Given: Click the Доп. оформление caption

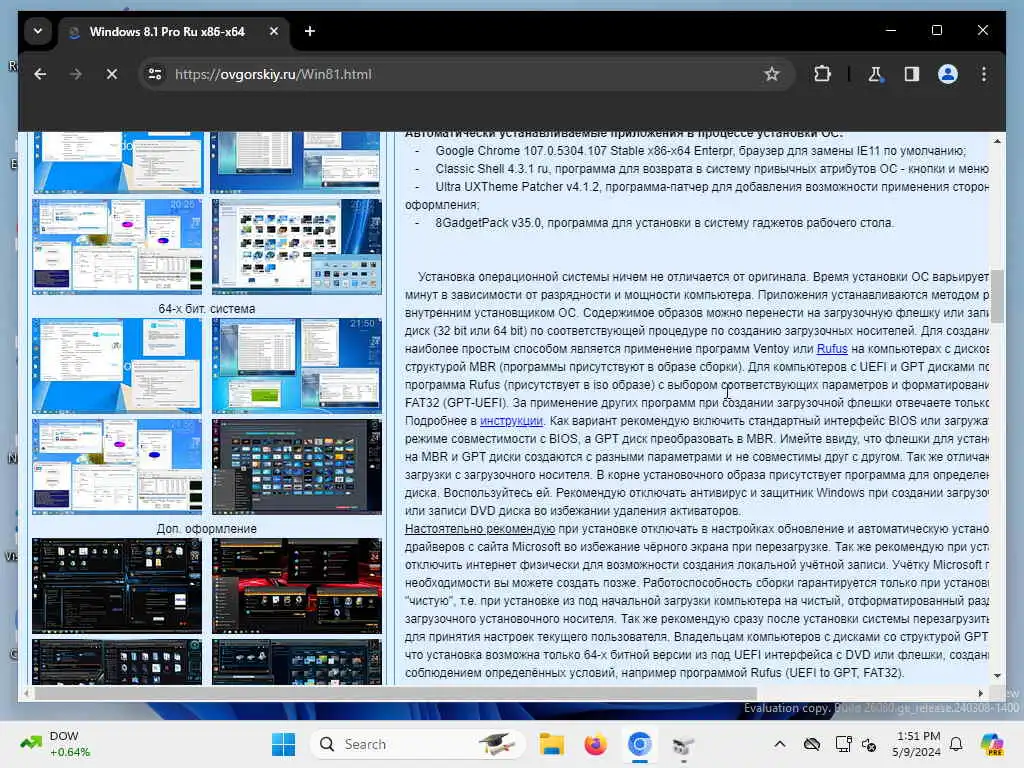Looking at the screenshot, I should tap(206, 529).
